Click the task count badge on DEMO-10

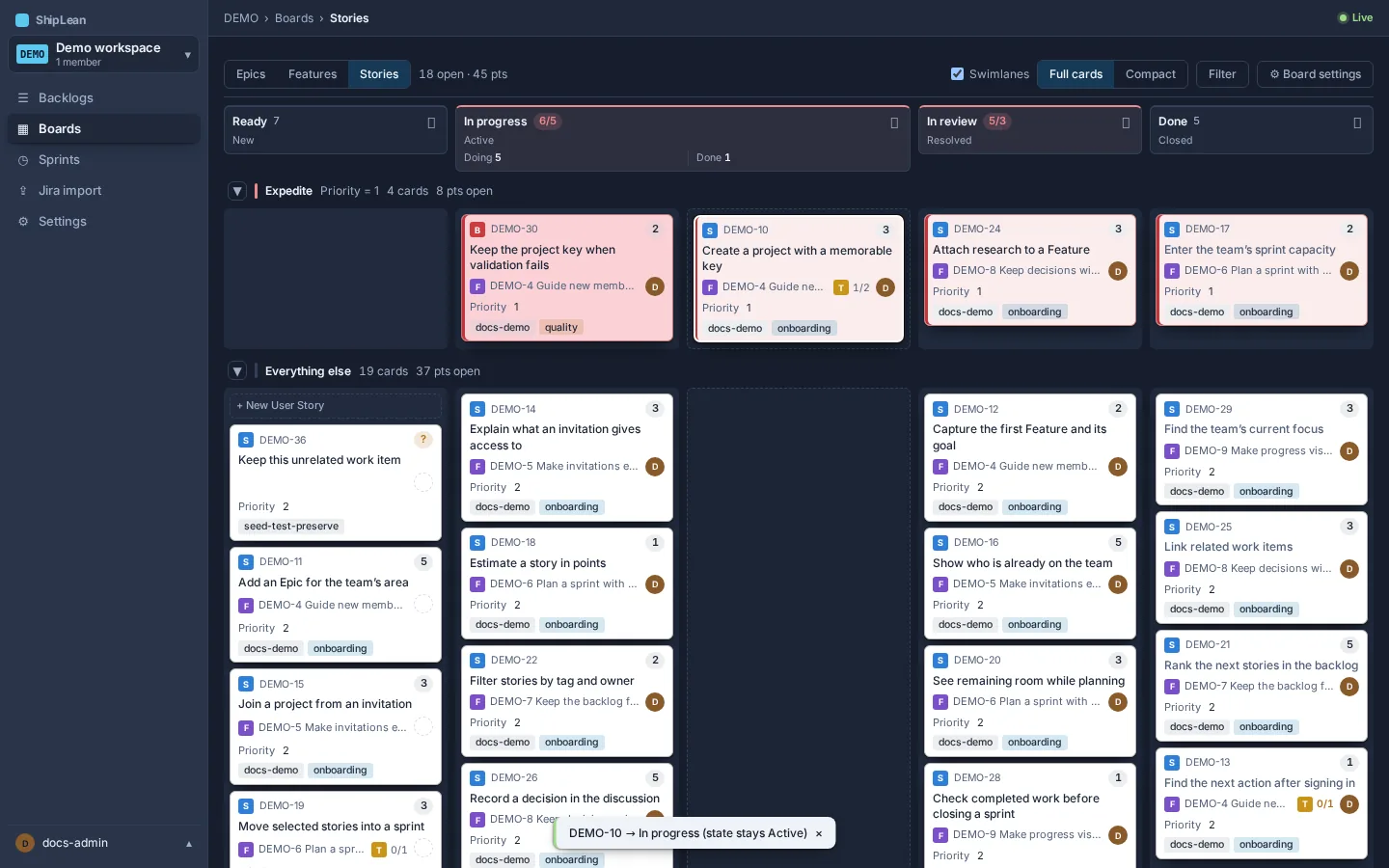pos(853,287)
